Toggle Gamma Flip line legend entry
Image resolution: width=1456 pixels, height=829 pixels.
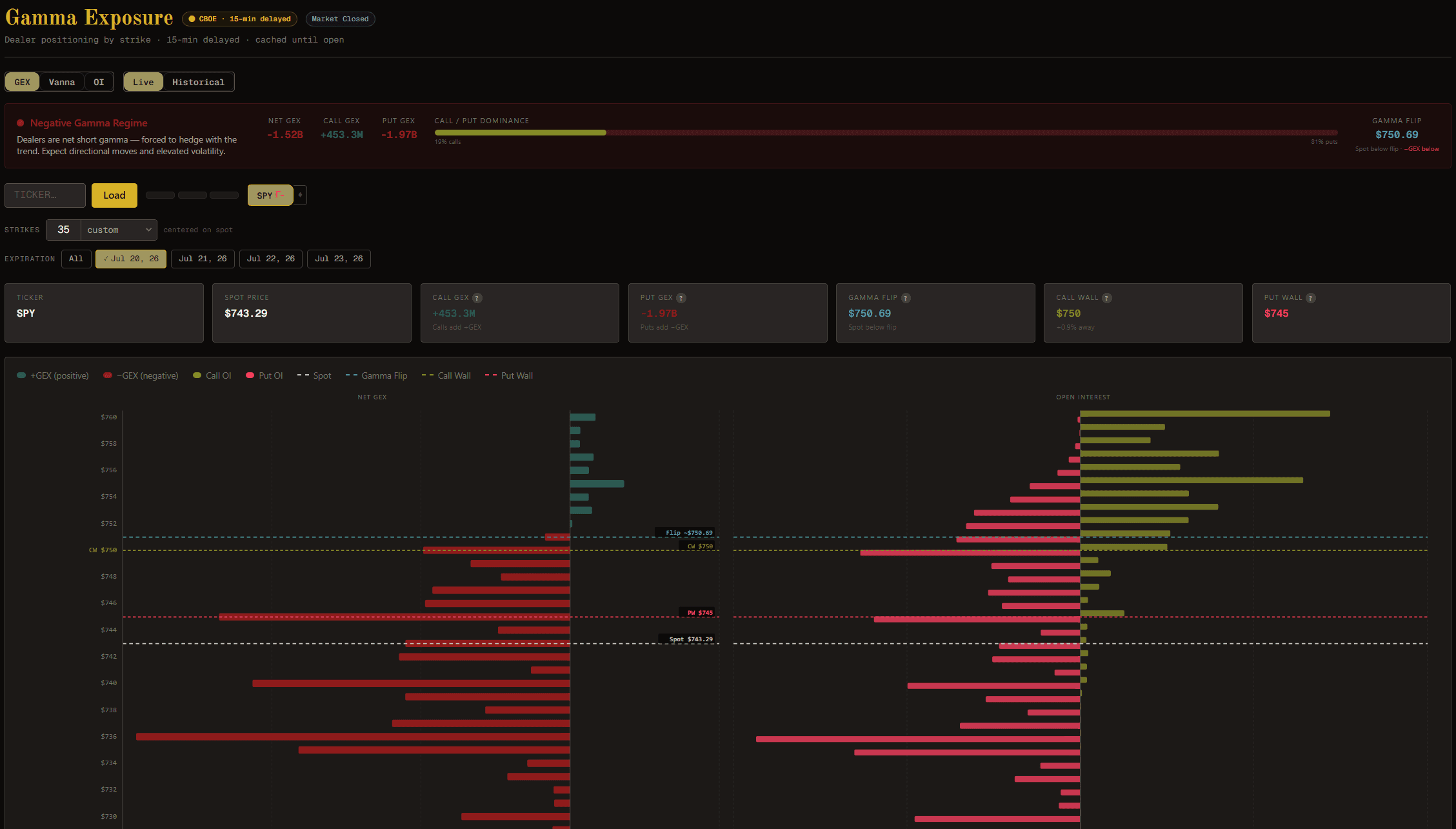376,375
